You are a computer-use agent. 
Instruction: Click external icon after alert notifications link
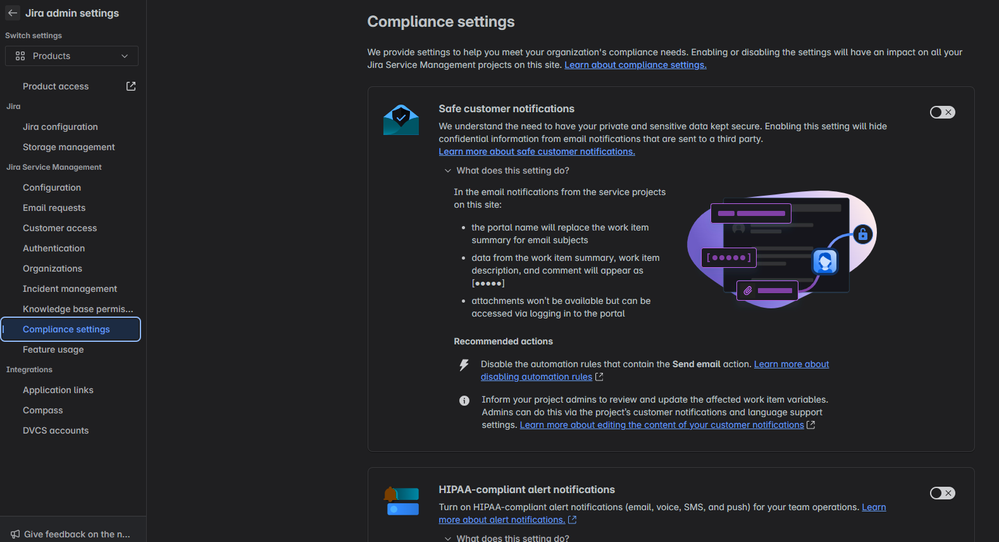(x=572, y=520)
